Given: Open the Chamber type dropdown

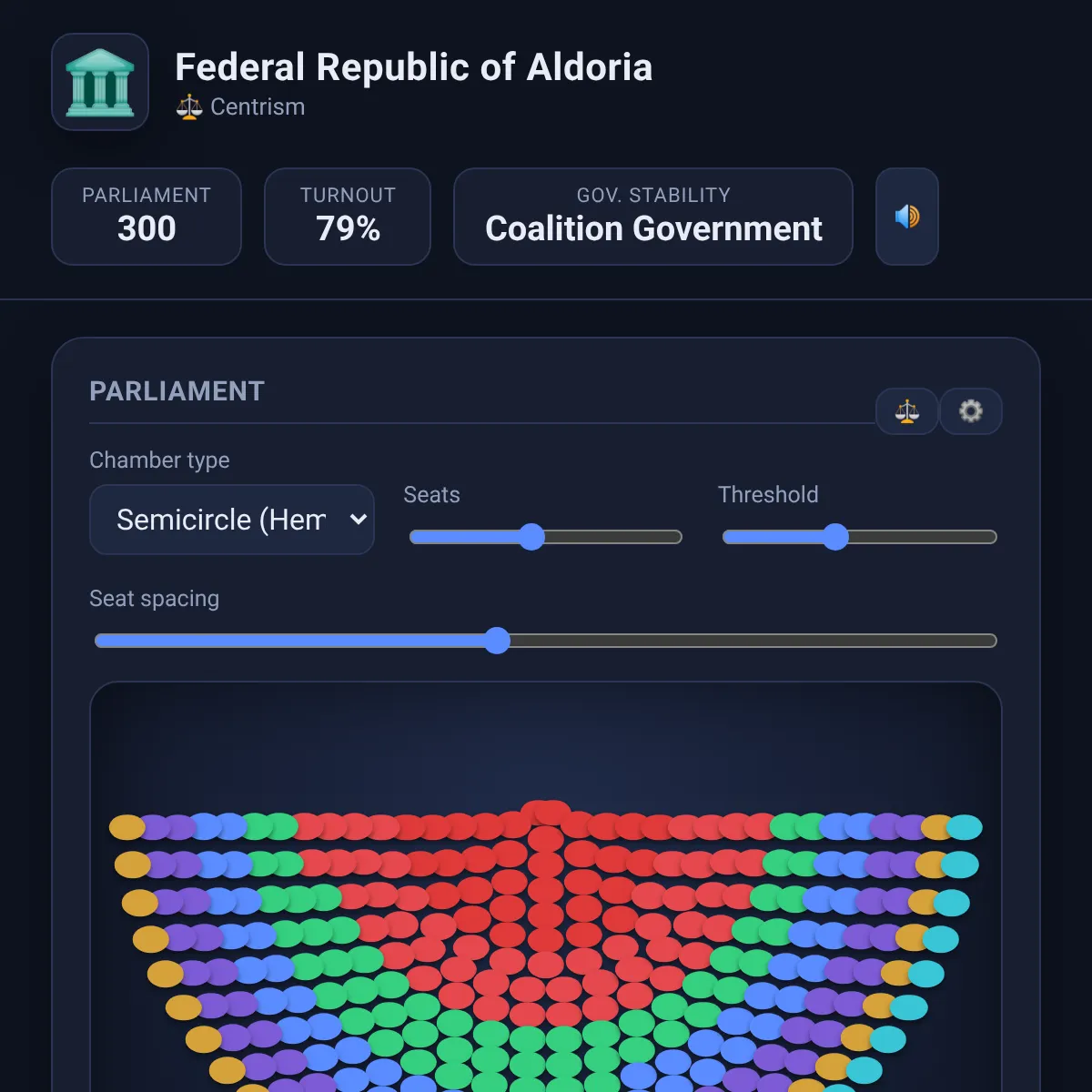Looking at the screenshot, I should [x=232, y=520].
